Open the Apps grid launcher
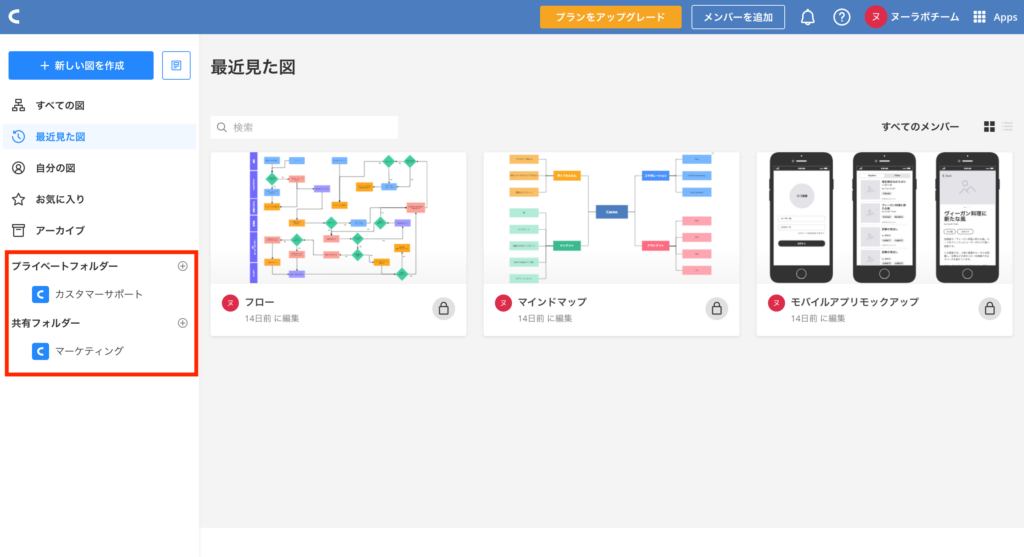1024x557 pixels. (995, 17)
